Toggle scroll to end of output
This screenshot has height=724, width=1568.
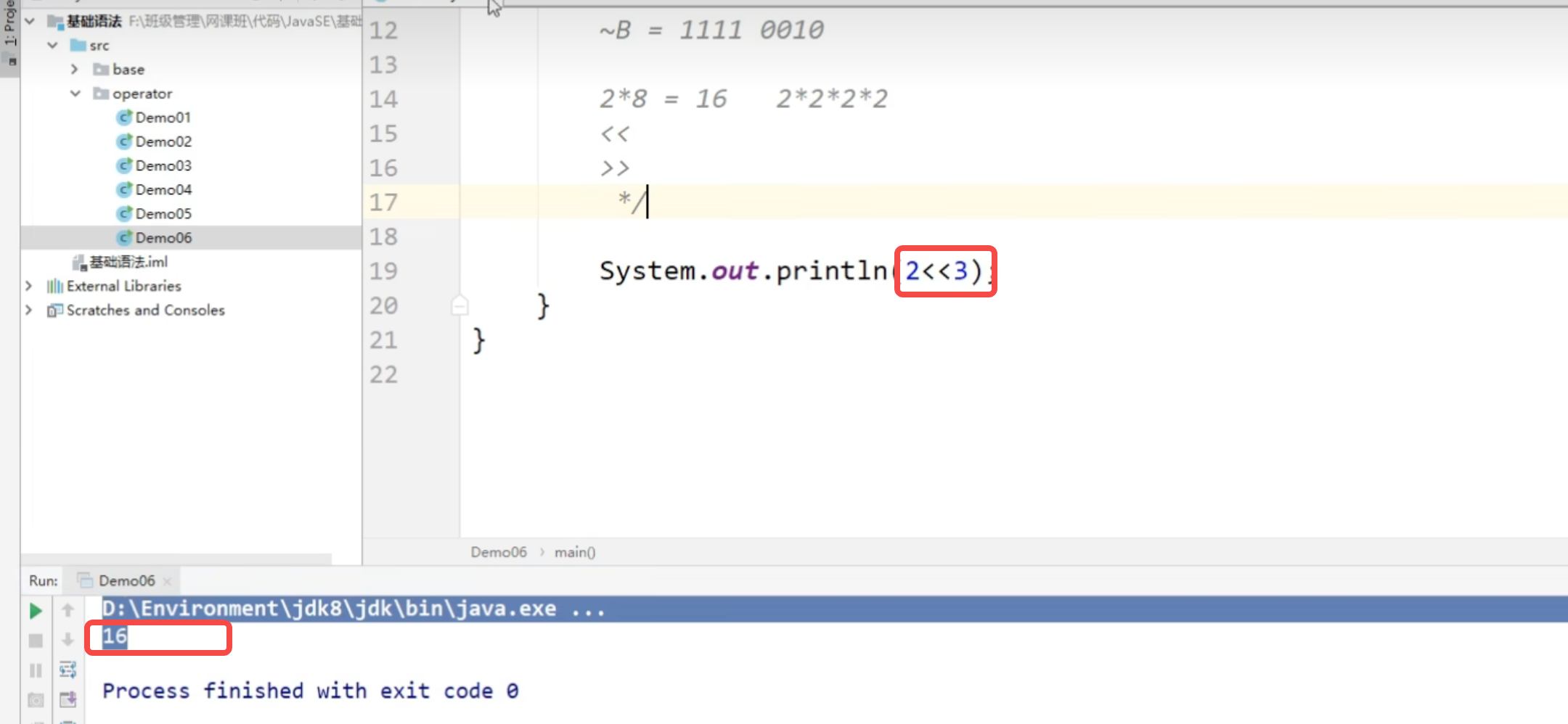coord(68,699)
